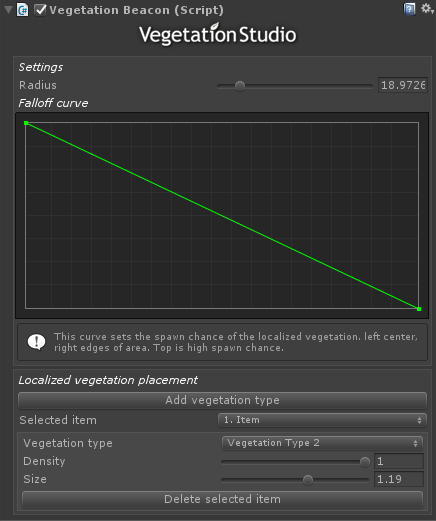Disable the Vegetation Beacon script checkbox
Image resolution: width=436 pixels, height=521 pixels.
(x=40, y=10)
